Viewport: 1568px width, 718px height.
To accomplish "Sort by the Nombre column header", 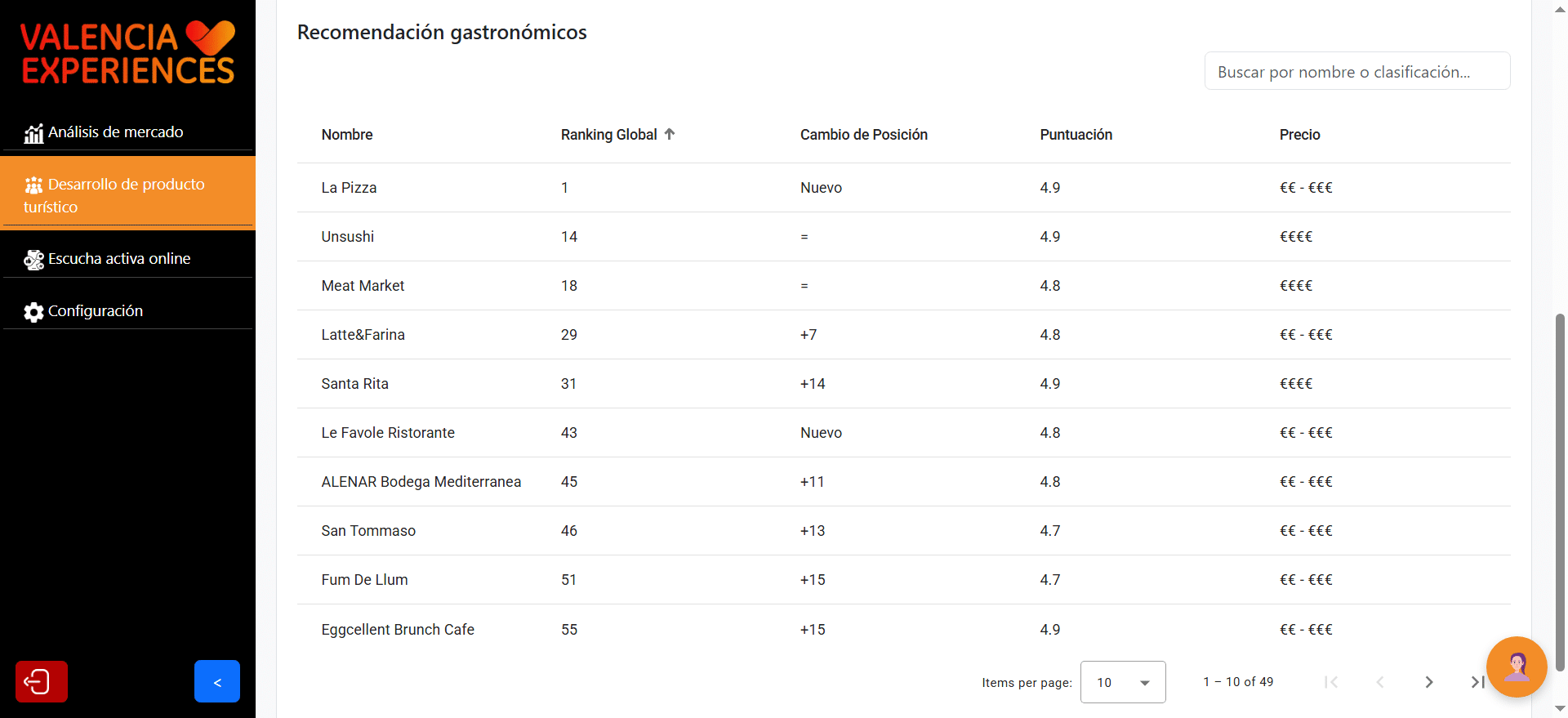I will [x=347, y=135].
